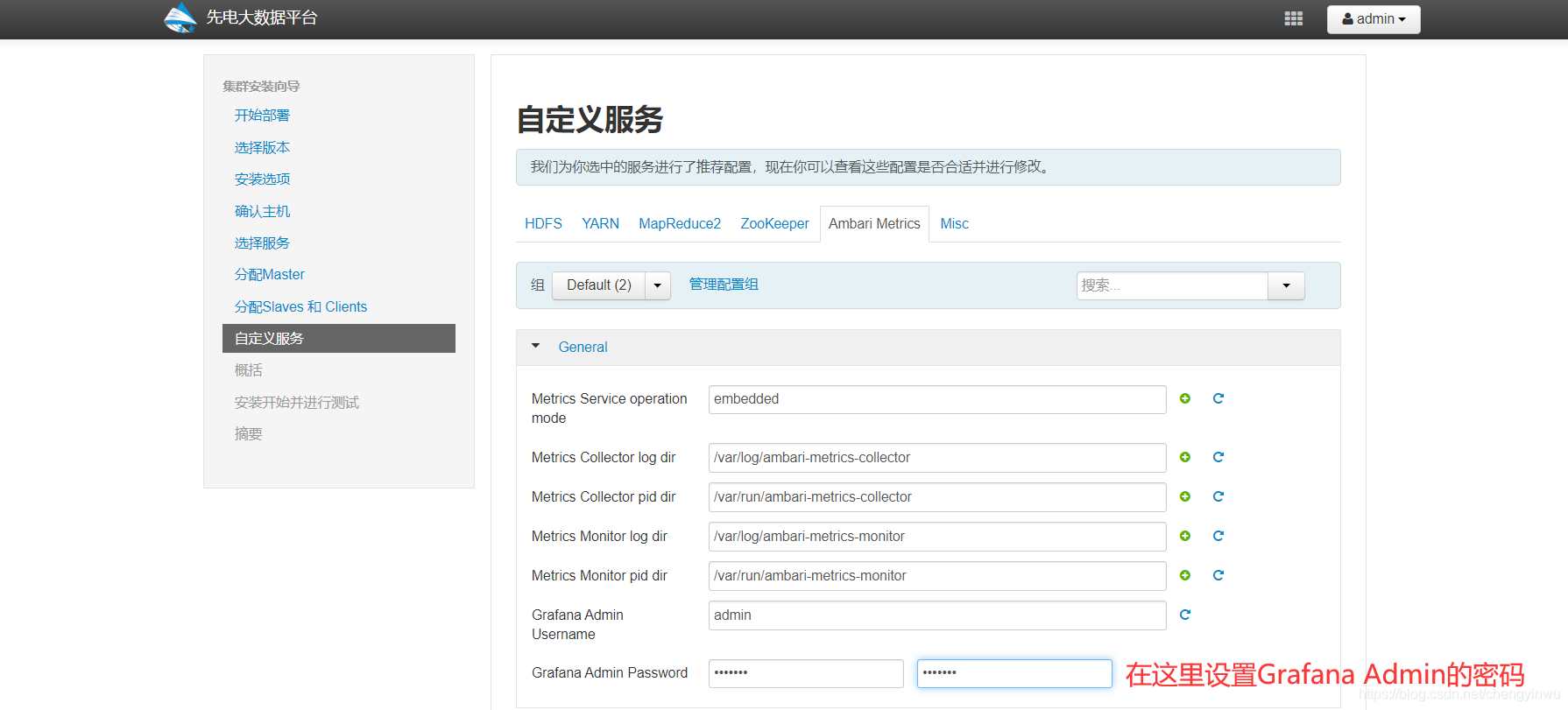Click the 摘要 step
1568x710 pixels.
[x=248, y=434]
